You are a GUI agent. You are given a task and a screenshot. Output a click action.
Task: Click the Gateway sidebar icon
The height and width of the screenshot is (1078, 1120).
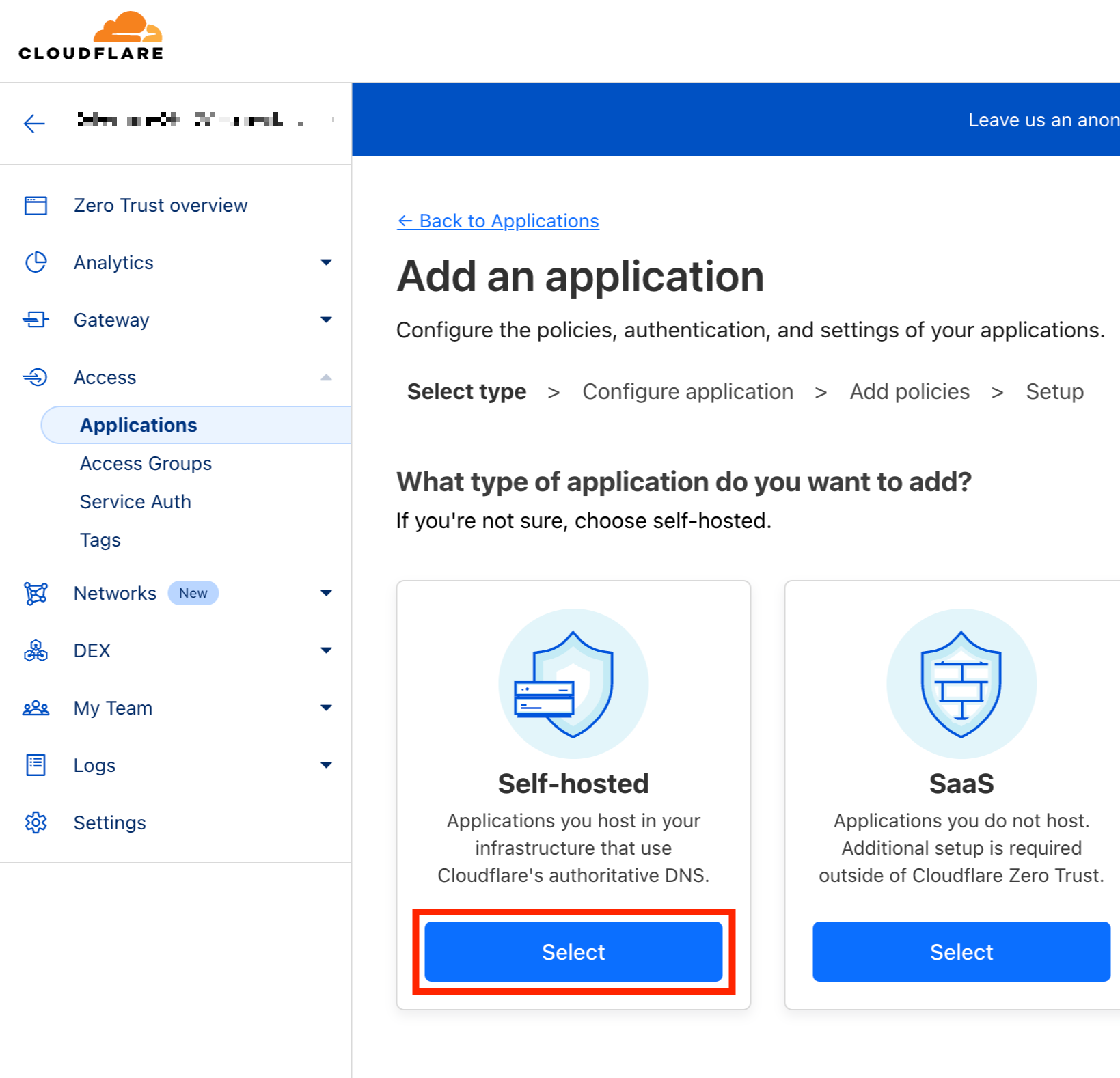[36, 320]
